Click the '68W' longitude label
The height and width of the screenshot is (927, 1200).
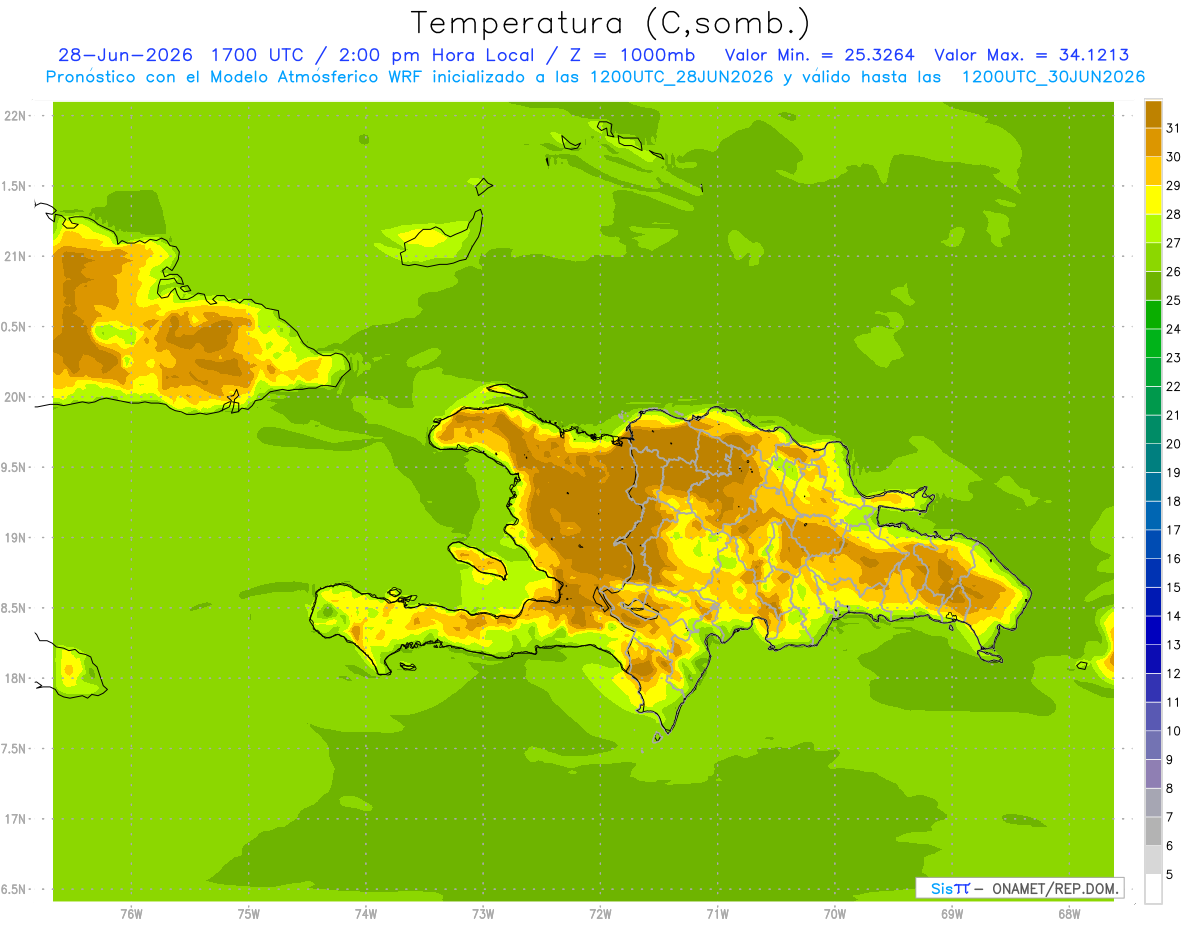[1068, 914]
